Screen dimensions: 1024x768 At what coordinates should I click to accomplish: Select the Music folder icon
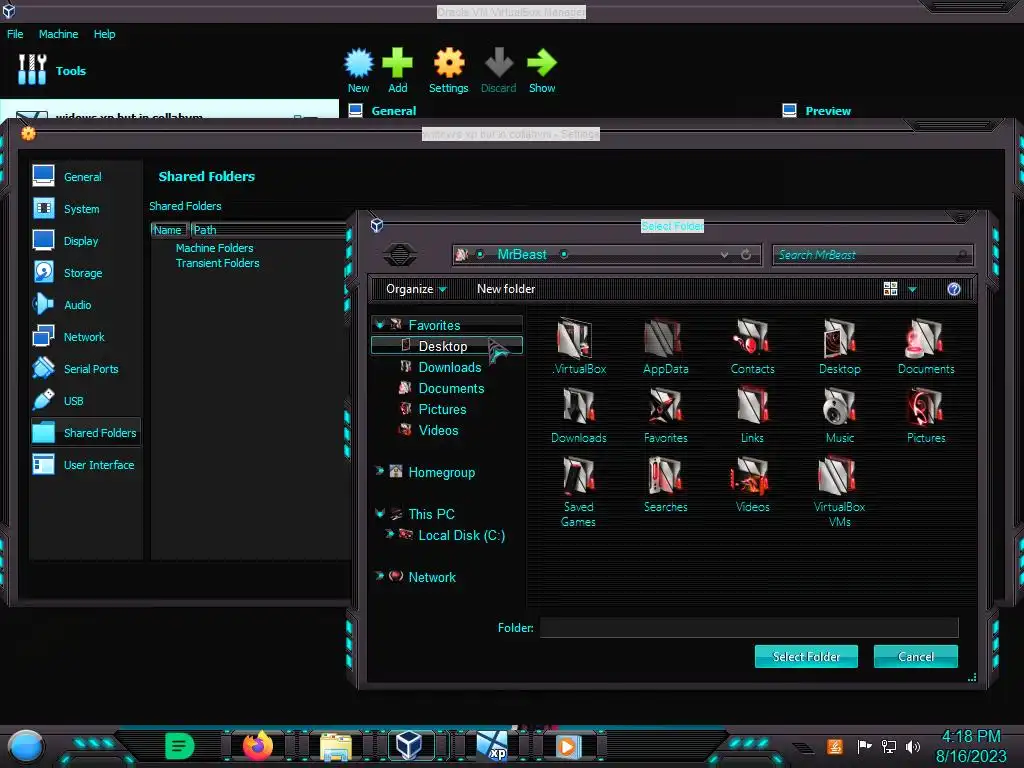point(840,415)
